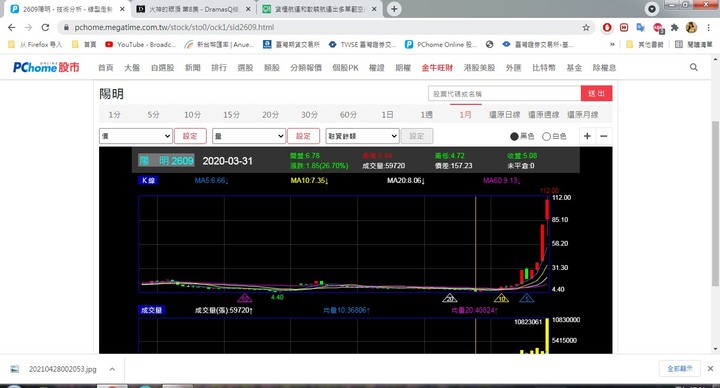The height and width of the screenshot is (388, 720).
Task: Click the purple 60 MA triangle marker
Action: (x=245, y=298)
